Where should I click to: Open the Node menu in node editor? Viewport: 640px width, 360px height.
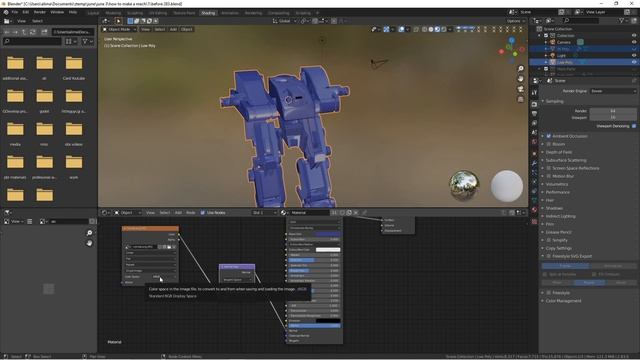pyautogui.click(x=191, y=213)
